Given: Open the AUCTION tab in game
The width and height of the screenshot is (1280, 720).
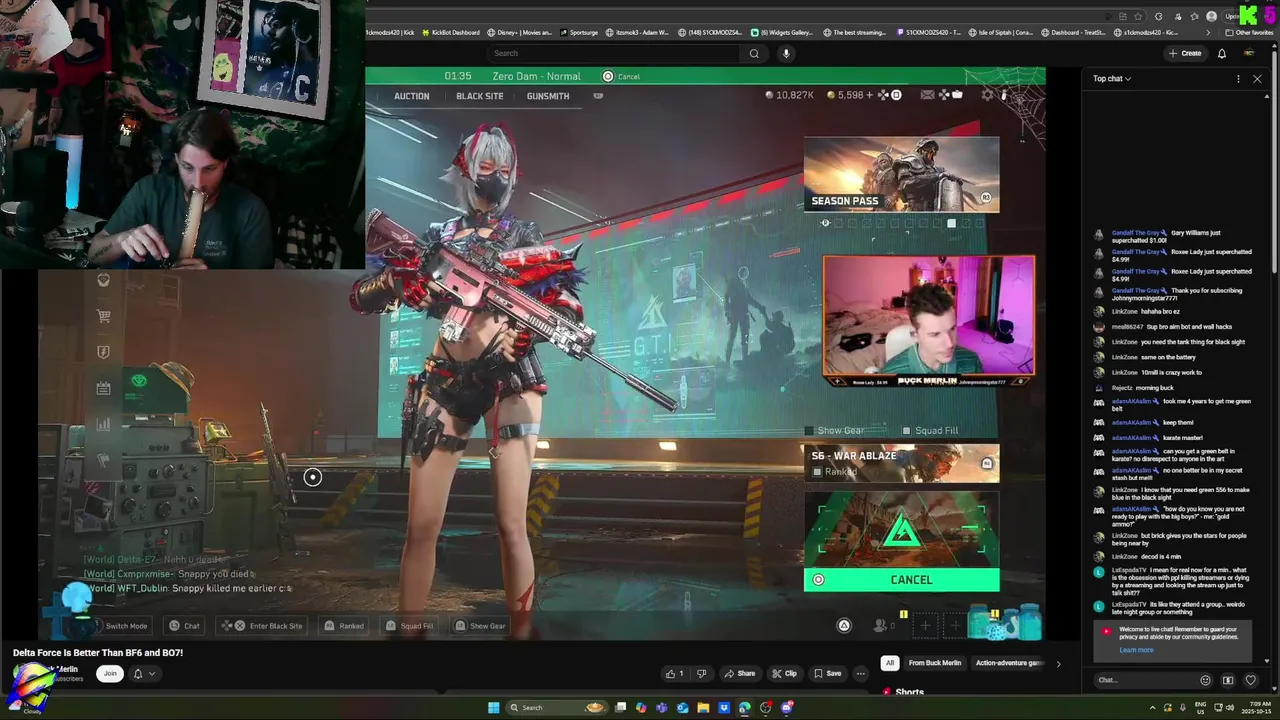Looking at the screenshot, I should 411,96.
